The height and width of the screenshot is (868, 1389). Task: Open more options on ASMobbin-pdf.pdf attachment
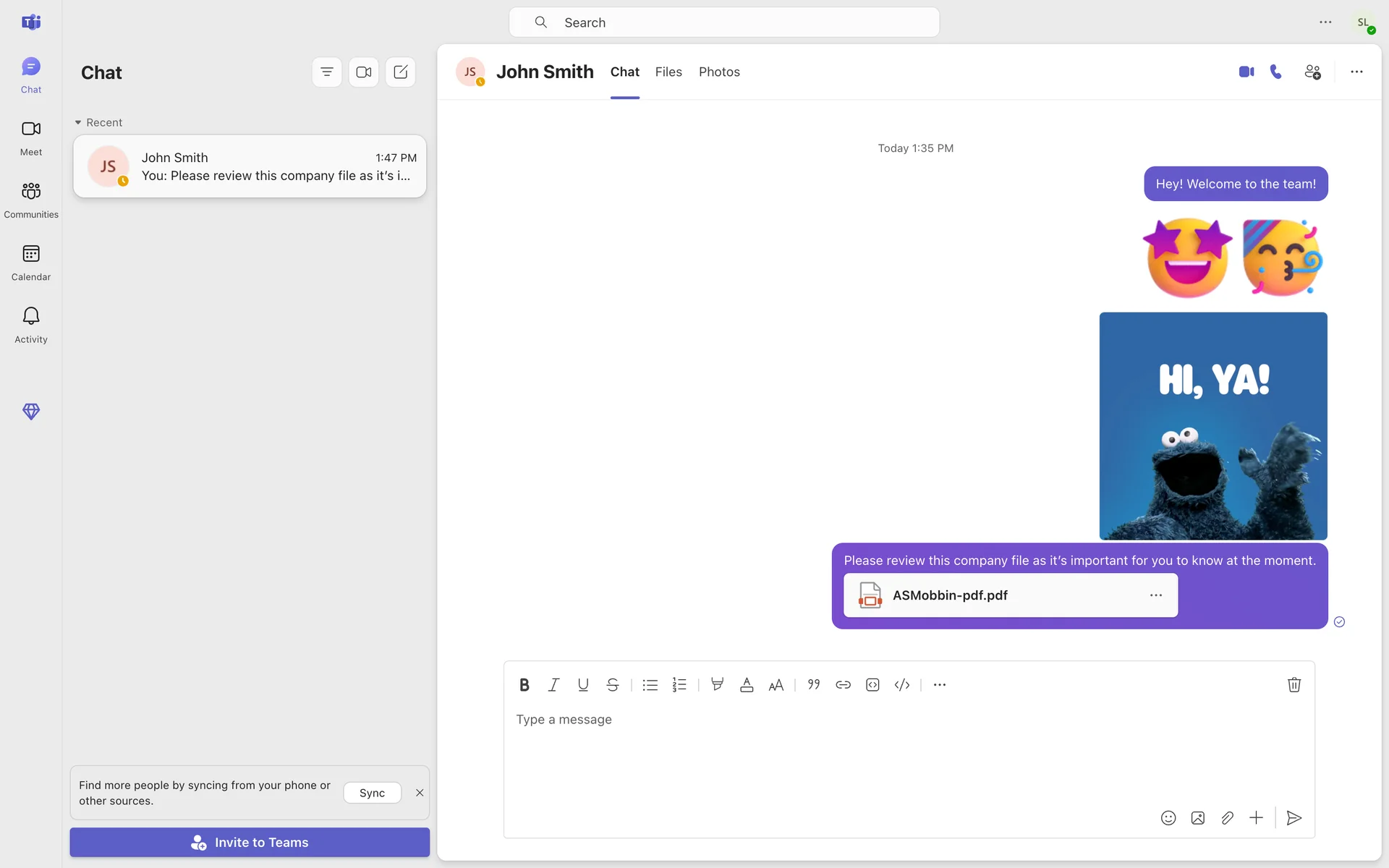click(x=1155, y=595)
